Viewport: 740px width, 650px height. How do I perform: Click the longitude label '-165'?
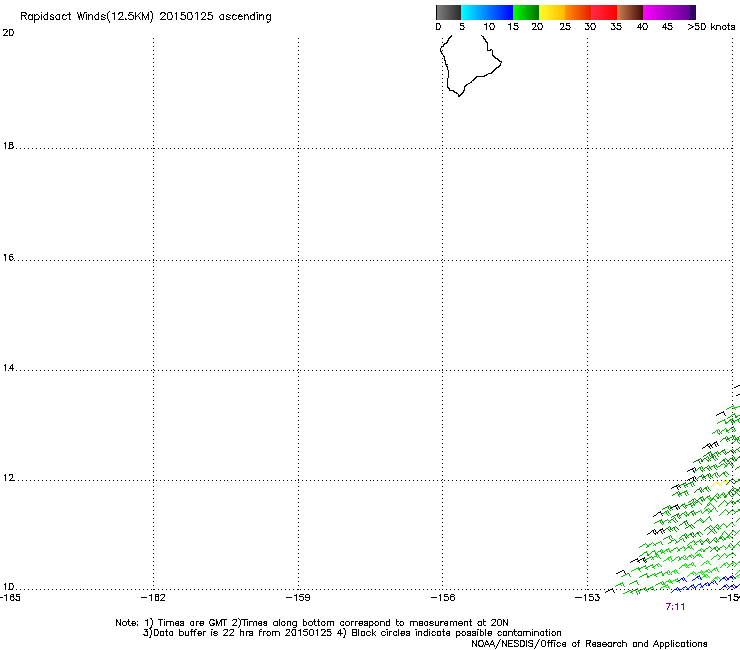click(x=10, y=598)
